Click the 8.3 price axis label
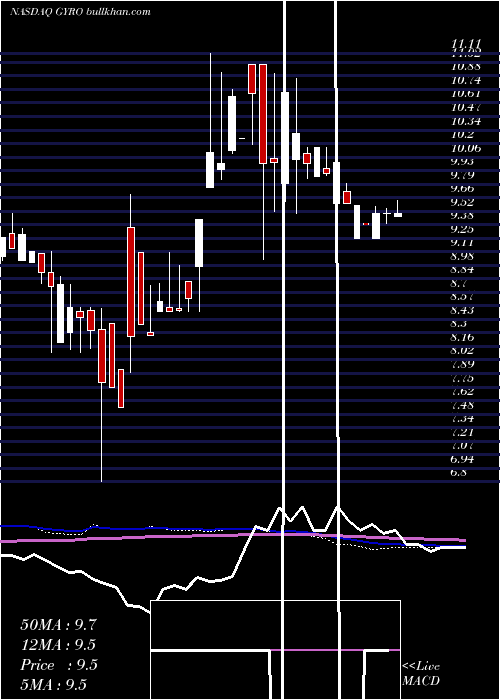Screen dimensions: 500x700 point(459,324)
